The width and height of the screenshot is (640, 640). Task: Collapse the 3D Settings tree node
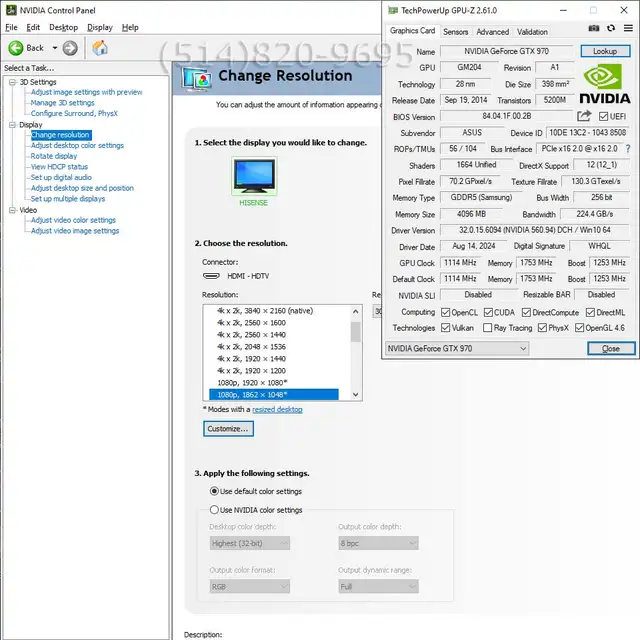coord(13,82)
